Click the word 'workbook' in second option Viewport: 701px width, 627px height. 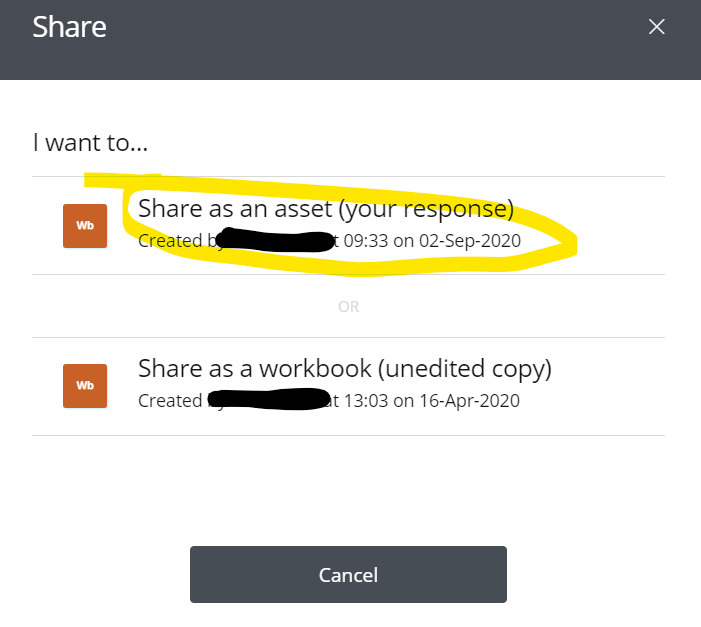pos(315,369)
